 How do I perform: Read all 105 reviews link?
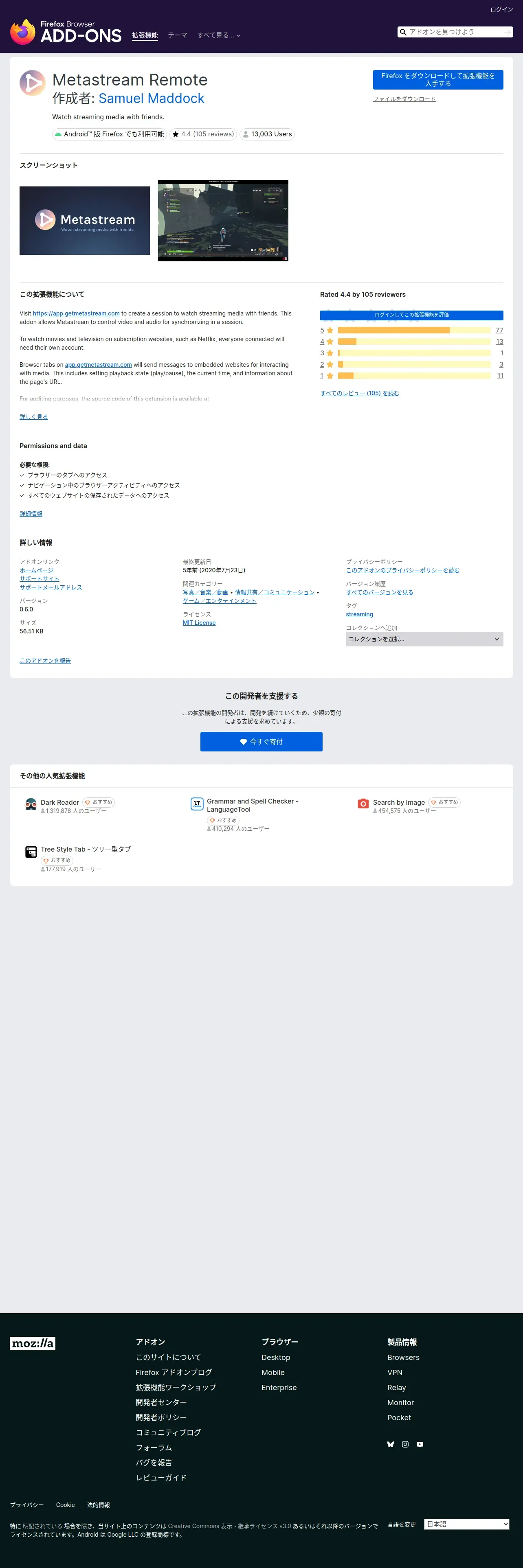[x=360, y=393]
